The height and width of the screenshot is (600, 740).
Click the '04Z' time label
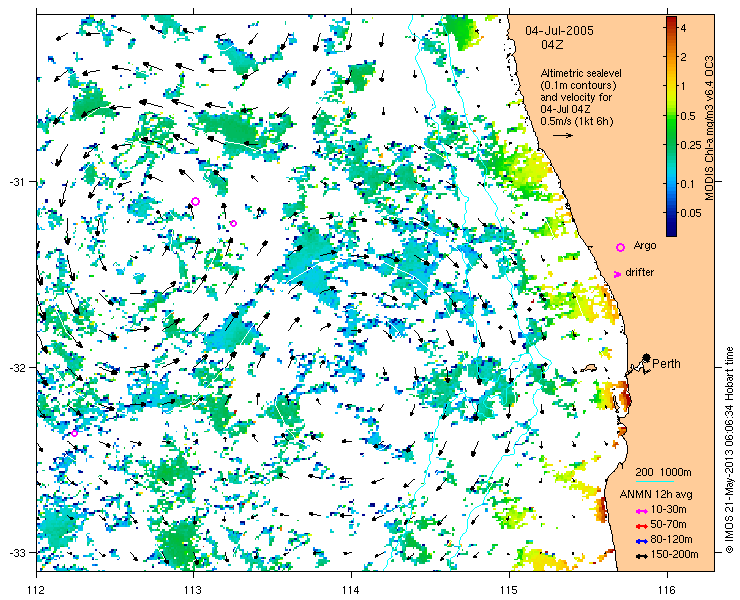coord(552,45)
